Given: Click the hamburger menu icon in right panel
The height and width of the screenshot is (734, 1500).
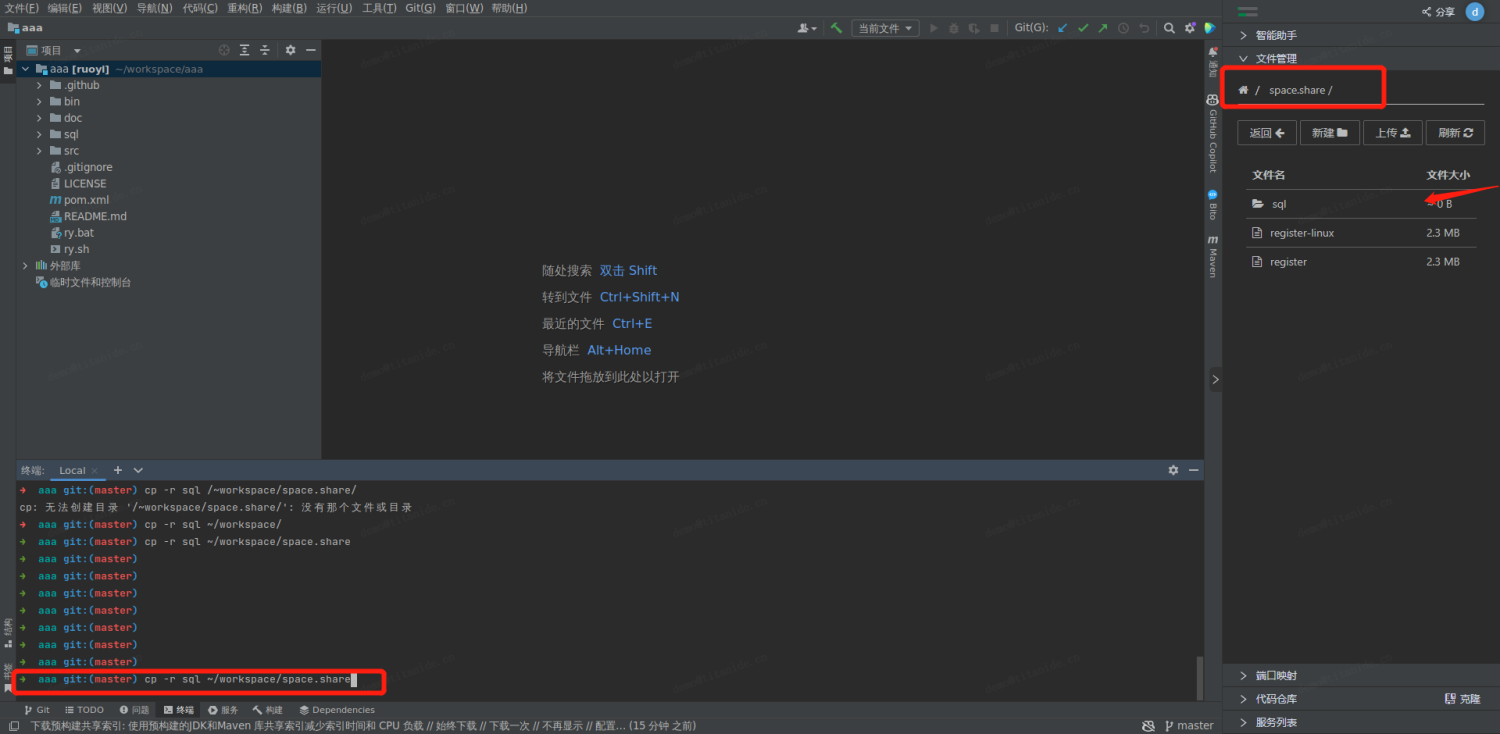Looking at the screenshot, I should pos(1247,11).
